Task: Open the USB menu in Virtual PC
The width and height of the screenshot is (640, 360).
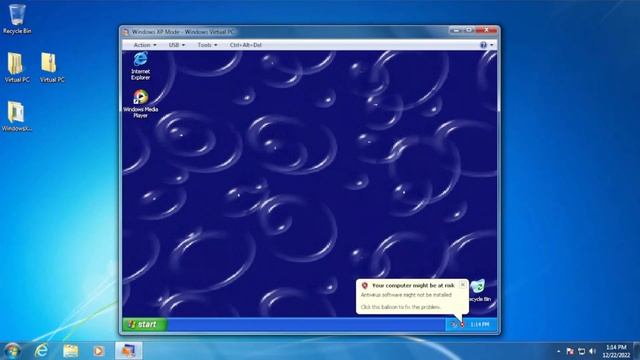Action: (177, 45)
